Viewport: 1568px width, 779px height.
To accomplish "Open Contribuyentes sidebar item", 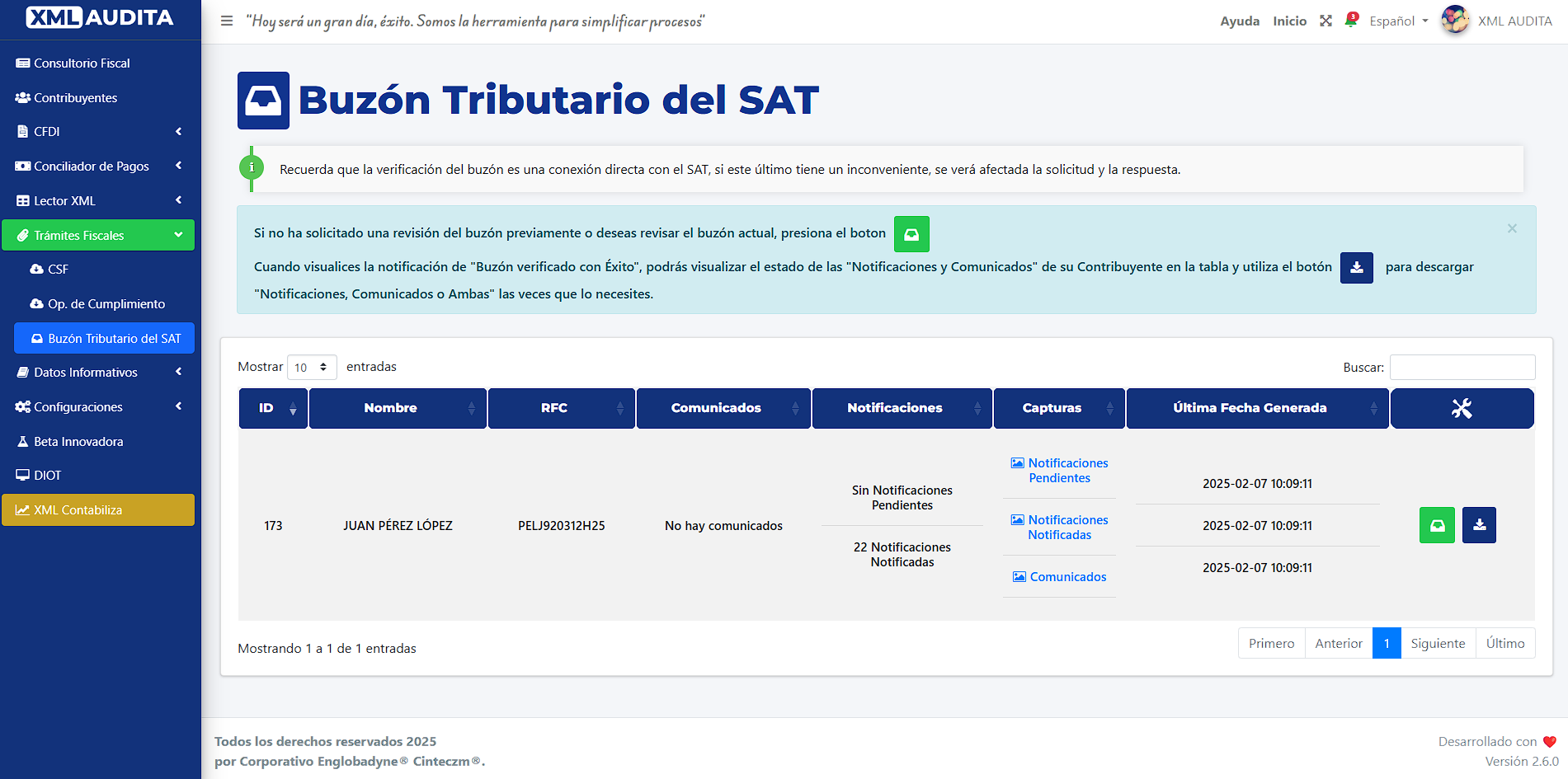I will 98,97.
